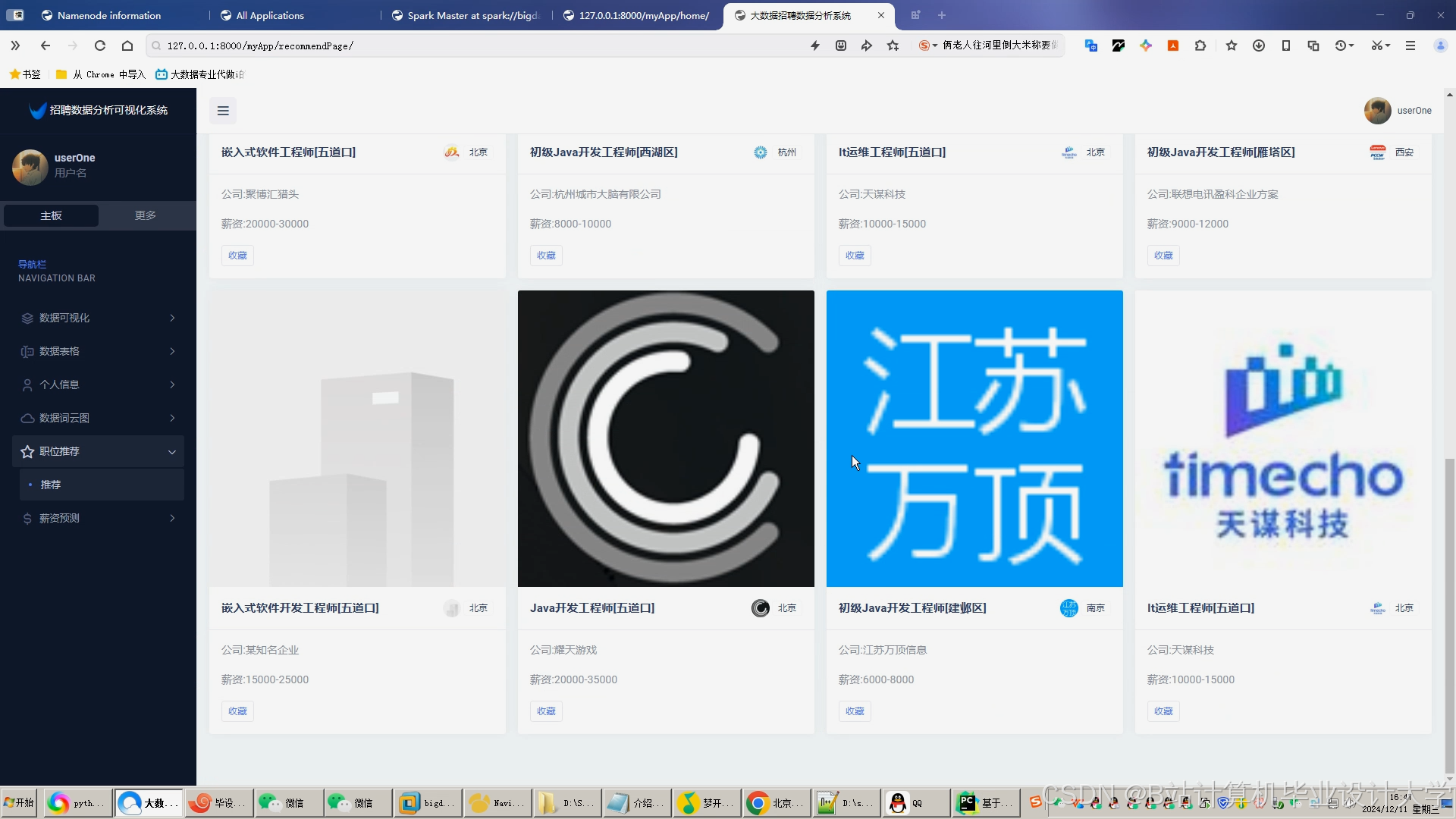
Task: Switch to the Spark Master browser tab
Action: click(x=466, y=15)
